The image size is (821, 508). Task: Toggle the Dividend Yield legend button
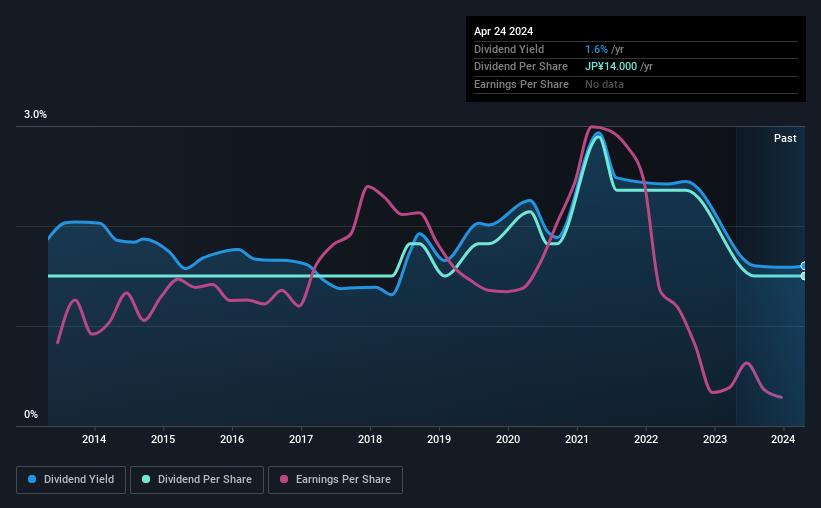pyautogui.click(x=71, y=480)
